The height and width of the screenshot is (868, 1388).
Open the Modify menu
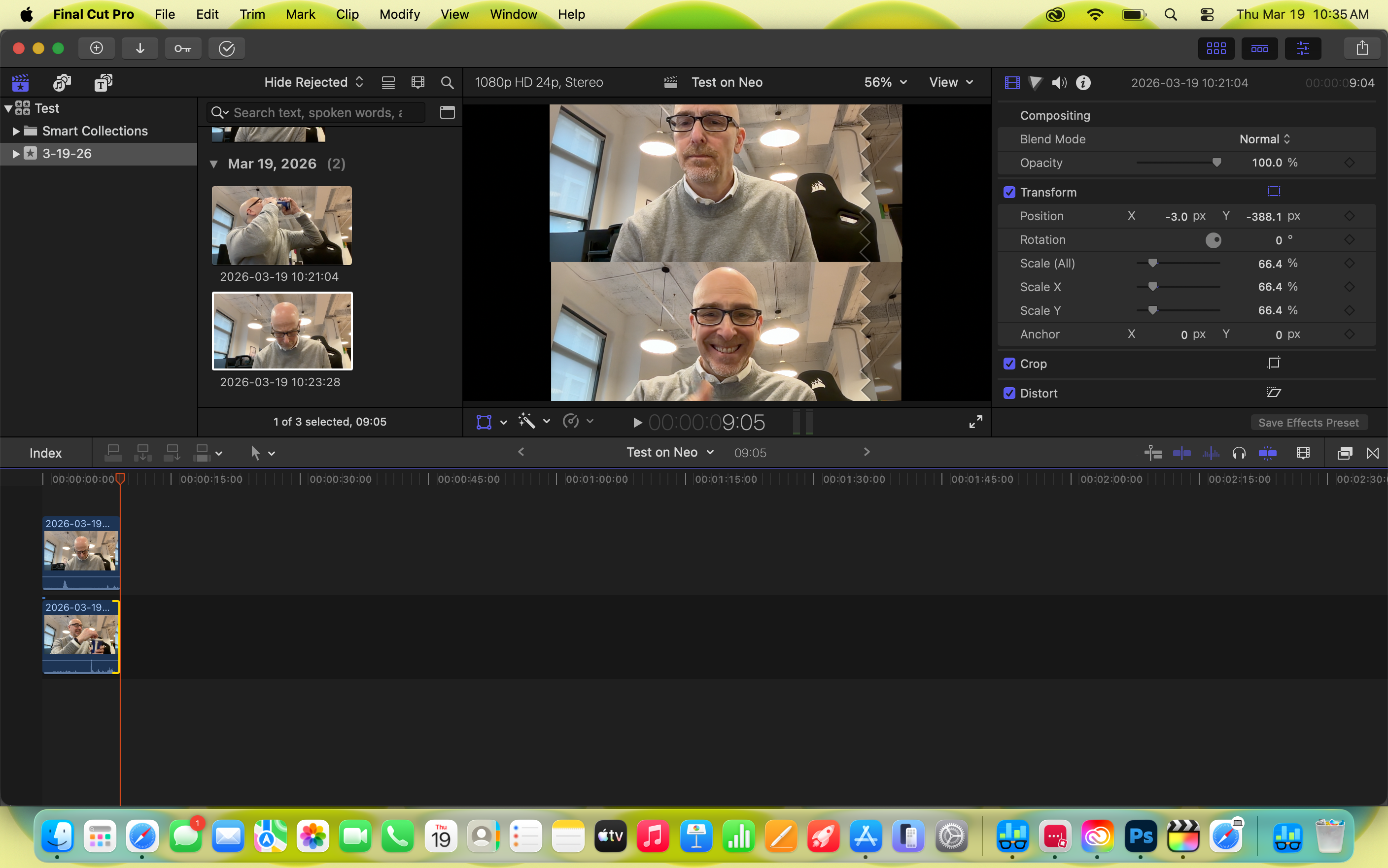399,14
